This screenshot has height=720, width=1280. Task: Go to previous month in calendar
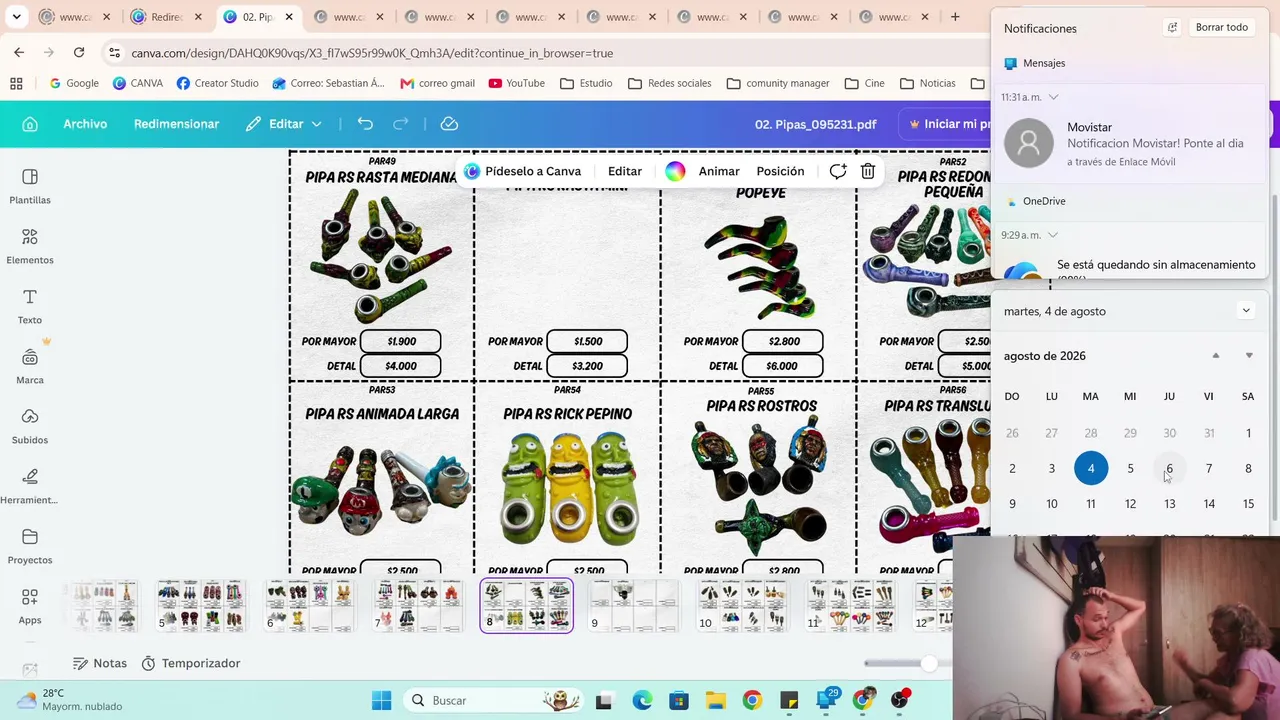tap(1216, 356)
